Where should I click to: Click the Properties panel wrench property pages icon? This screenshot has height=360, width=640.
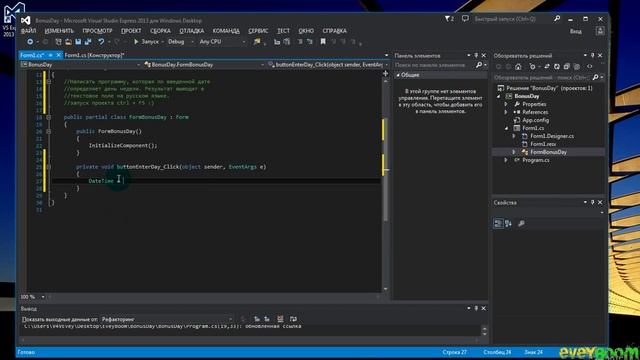521,223
